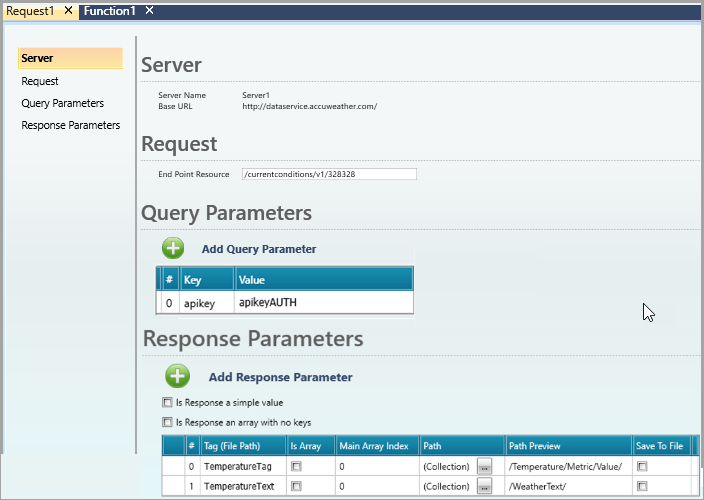The height and width of the screenshot is (500, 704).
Task: Enable Save To File for TemperatureTag row
Action: click(643, 467)
